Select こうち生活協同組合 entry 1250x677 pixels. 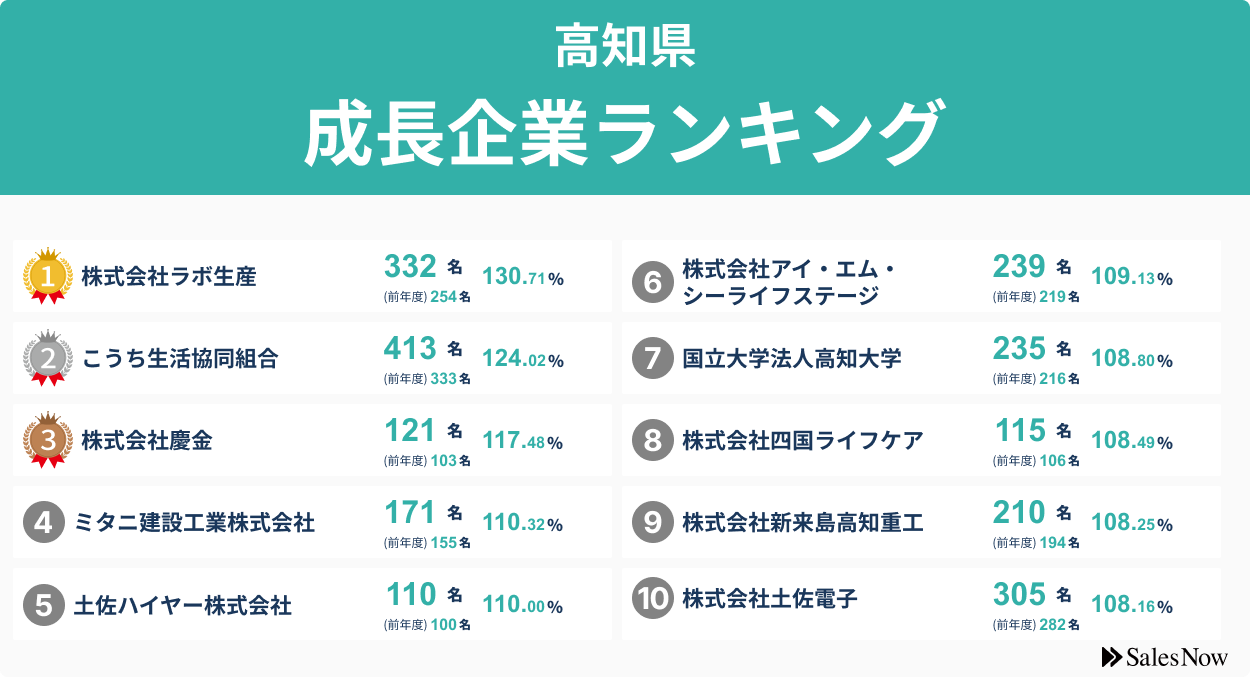179,358
